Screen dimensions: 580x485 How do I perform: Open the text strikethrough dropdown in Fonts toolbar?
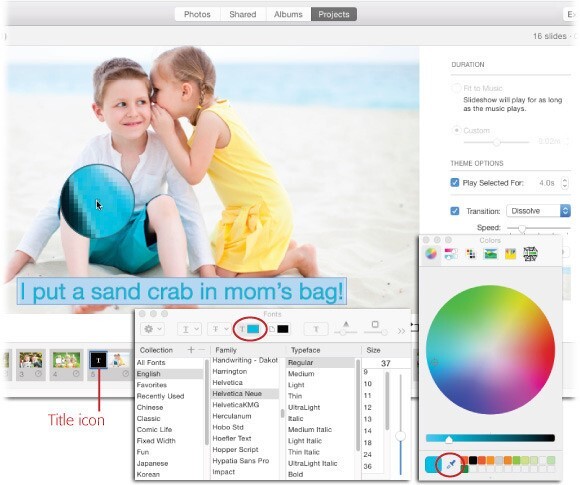point(219,329)
